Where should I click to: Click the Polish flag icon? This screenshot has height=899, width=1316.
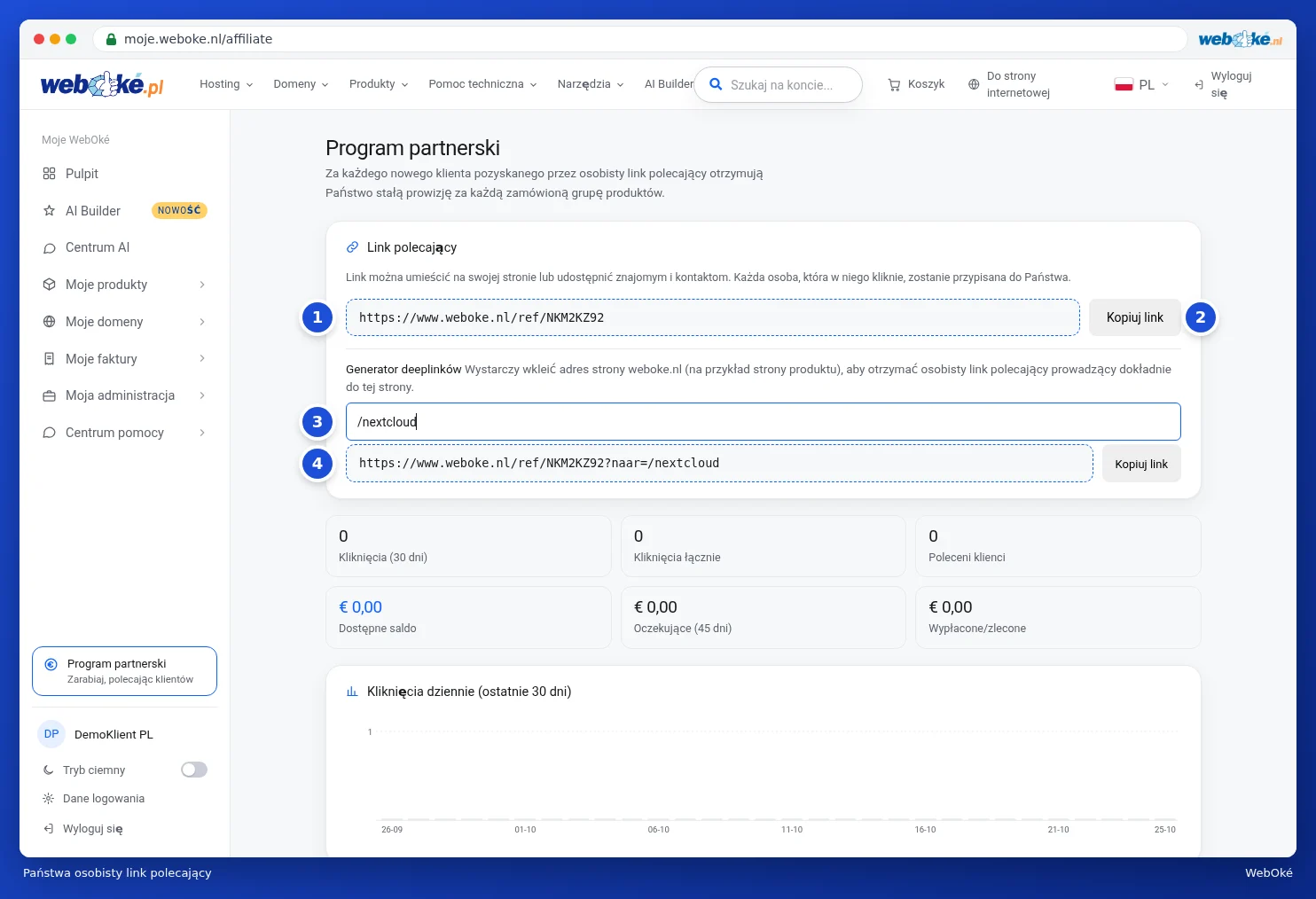tap(1124, 84)
